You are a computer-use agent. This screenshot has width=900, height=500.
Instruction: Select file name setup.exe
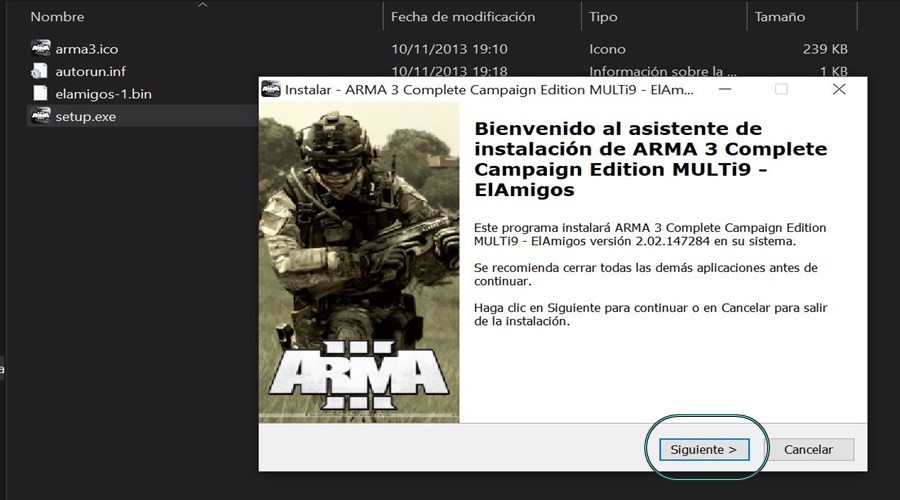pyautogui.click(x=86, y=117)
